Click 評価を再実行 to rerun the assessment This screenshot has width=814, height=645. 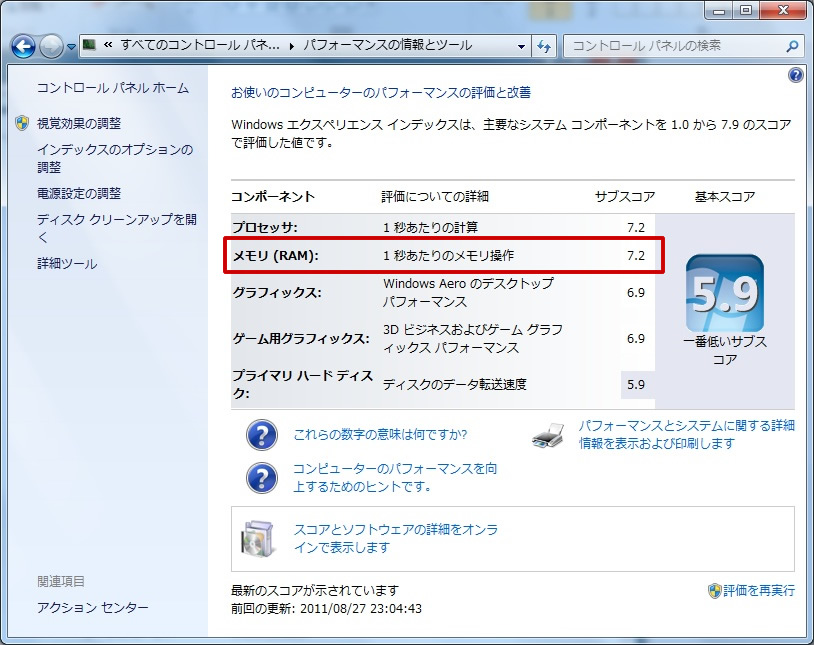[758, 590]
